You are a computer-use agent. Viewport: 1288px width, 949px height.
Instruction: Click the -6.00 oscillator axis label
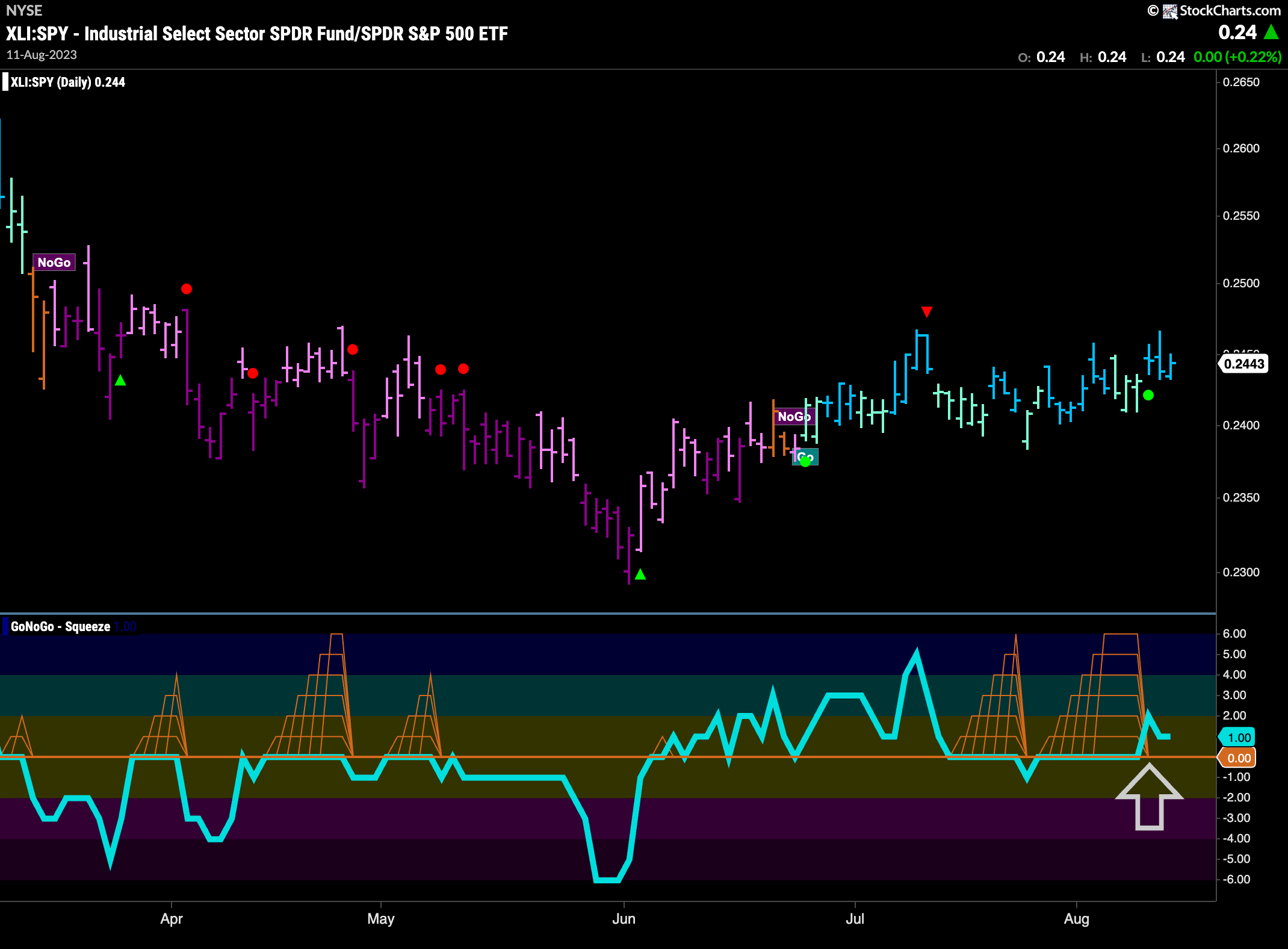click(1236, 880)
